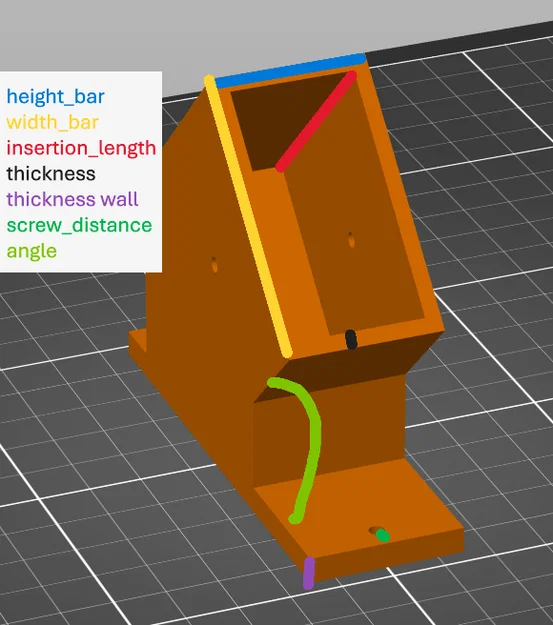Click the thickness legend label
The width and height of the screenshot is (553, 625).
pyautogui.click(x=51, y=174)
